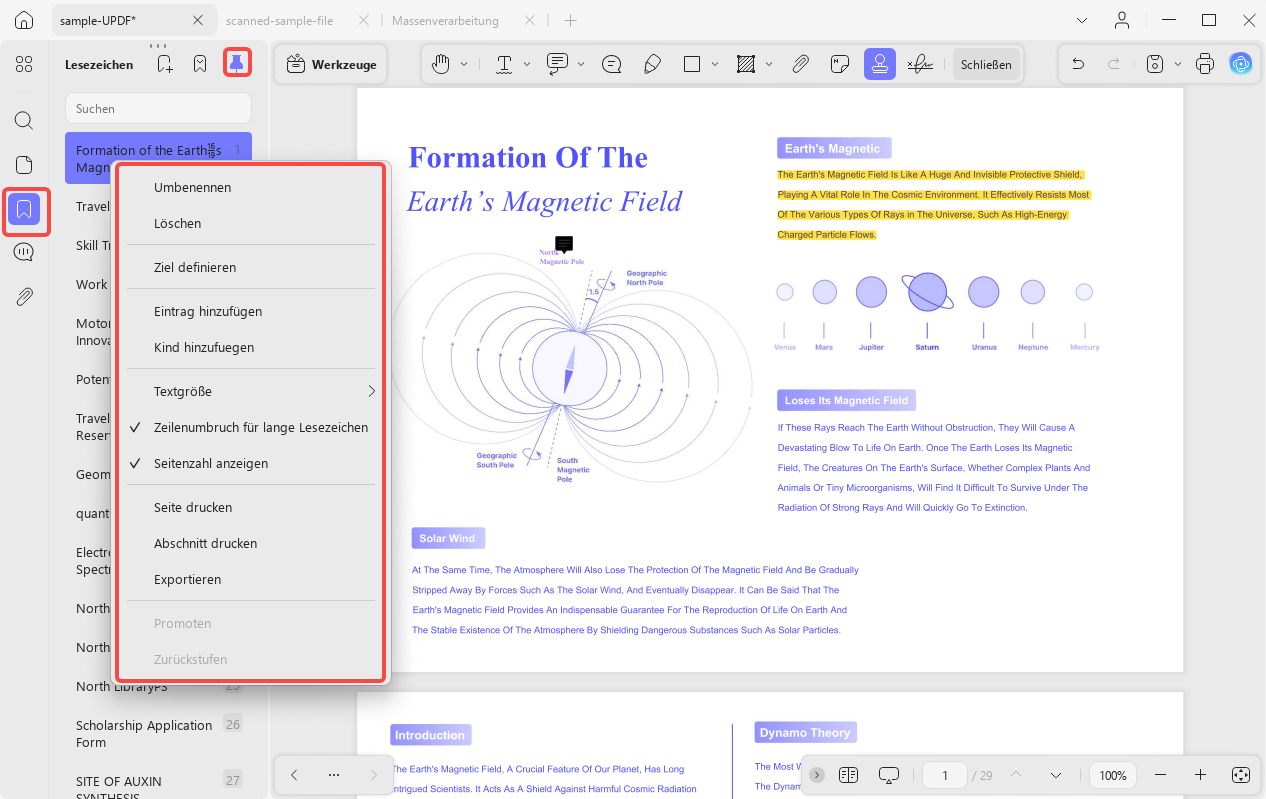Viewport: 1266px width, 799px height.
Task: Select the Hand pan tool
Action: pos(441,64)
